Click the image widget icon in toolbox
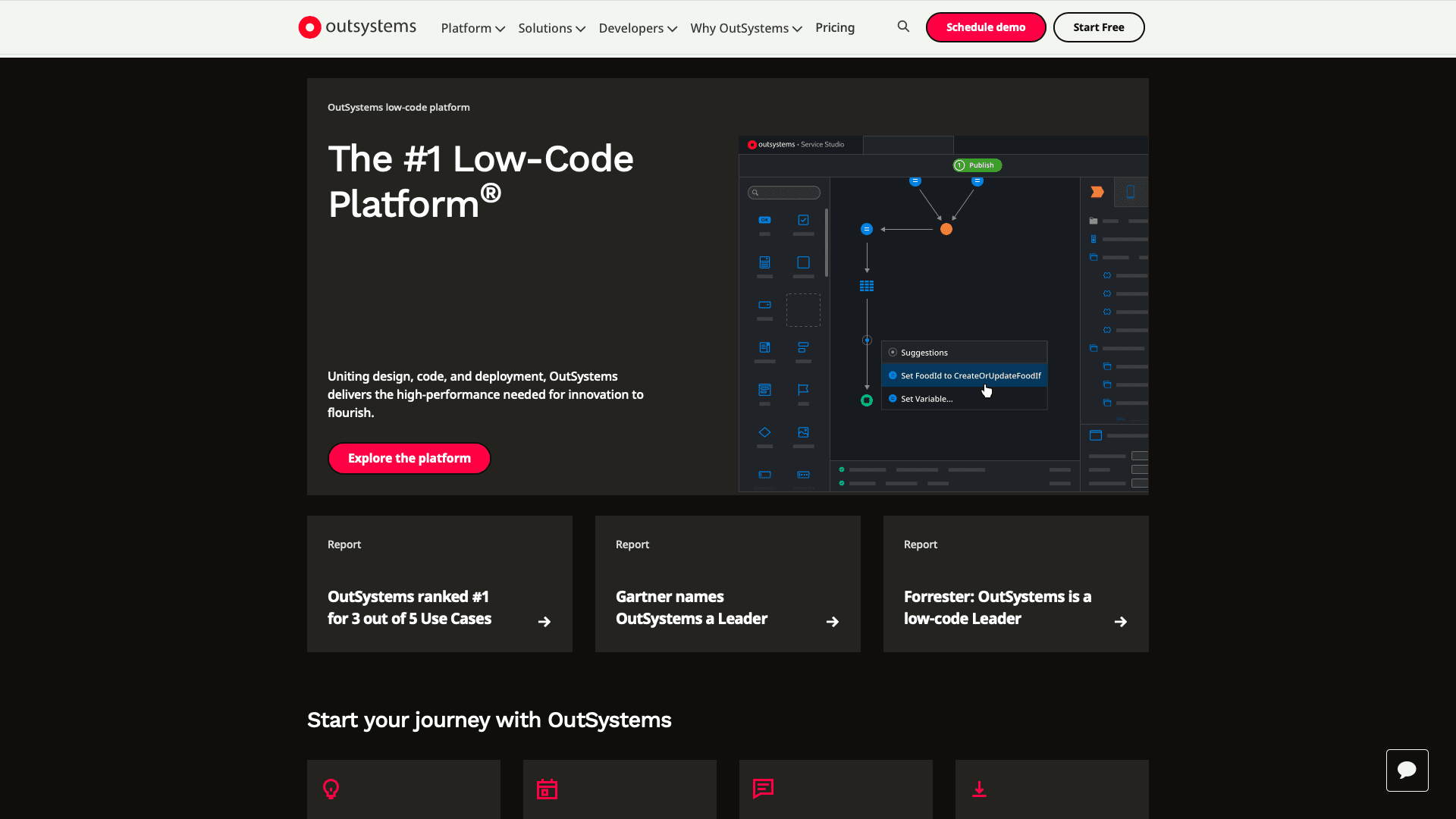Image resolution: width=1456 pixels, height=819 pixels. click(x=803, y=432)
